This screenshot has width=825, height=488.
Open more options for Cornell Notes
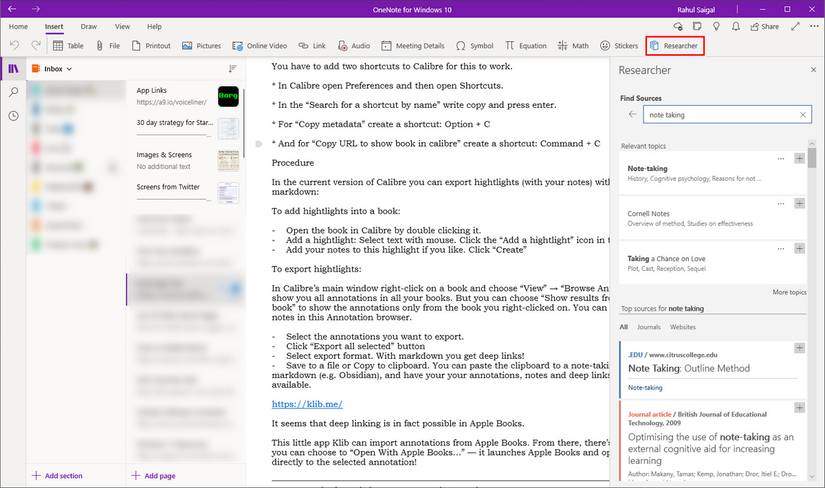coord(781,204)
